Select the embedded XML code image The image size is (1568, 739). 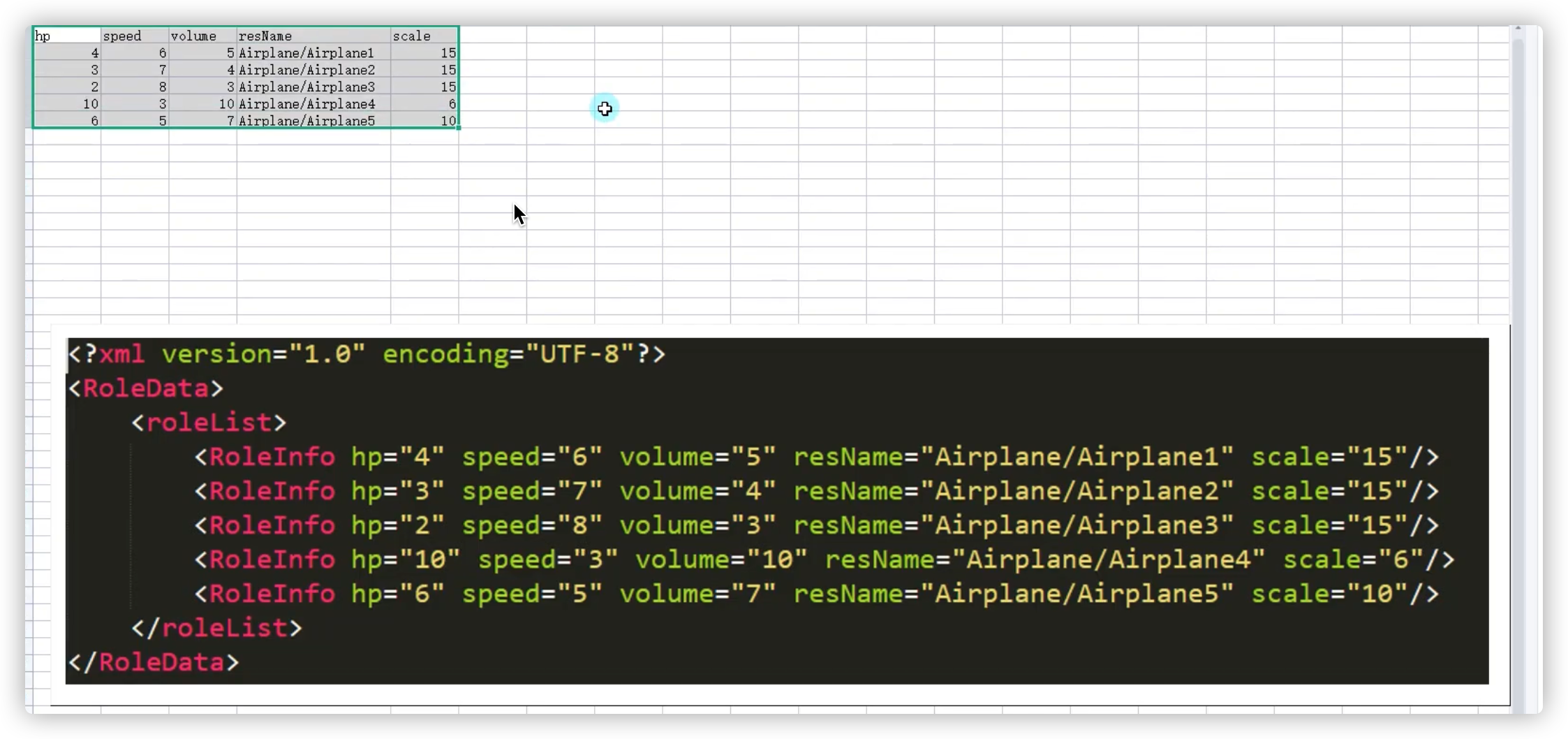(x=780, y=515)
